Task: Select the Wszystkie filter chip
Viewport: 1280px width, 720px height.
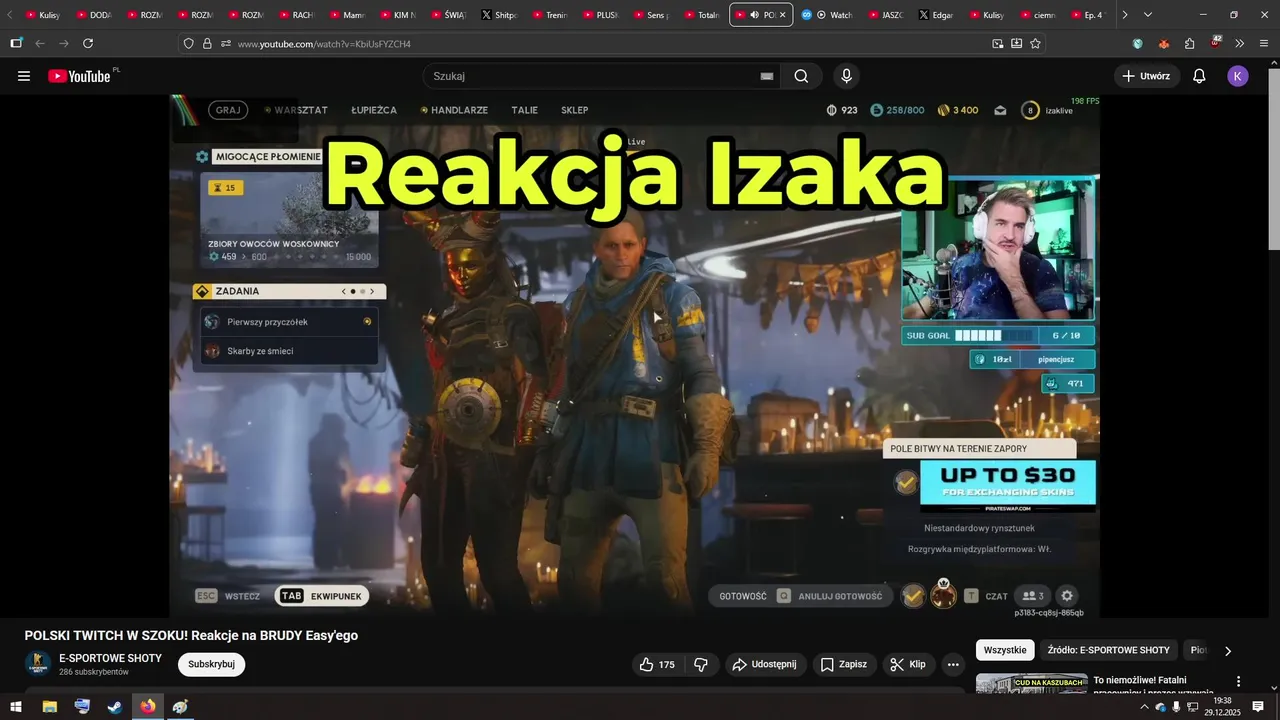Action: click(x=1005, y=650)
